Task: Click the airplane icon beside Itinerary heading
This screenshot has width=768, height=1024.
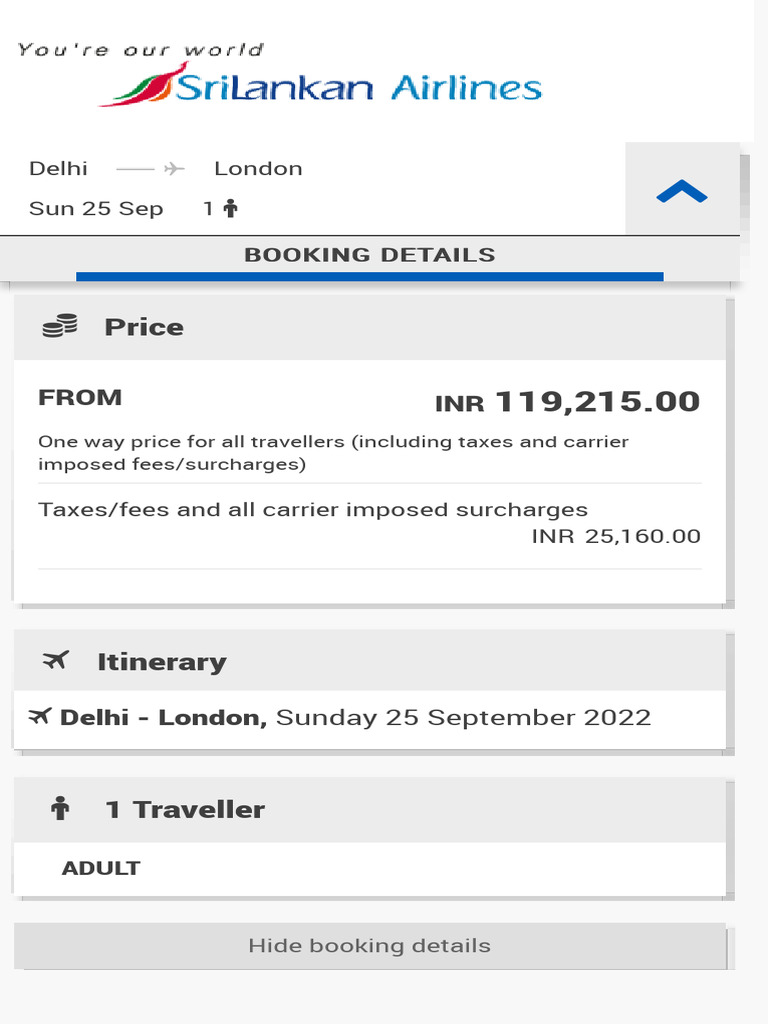Action: click(x=57, y=660)
